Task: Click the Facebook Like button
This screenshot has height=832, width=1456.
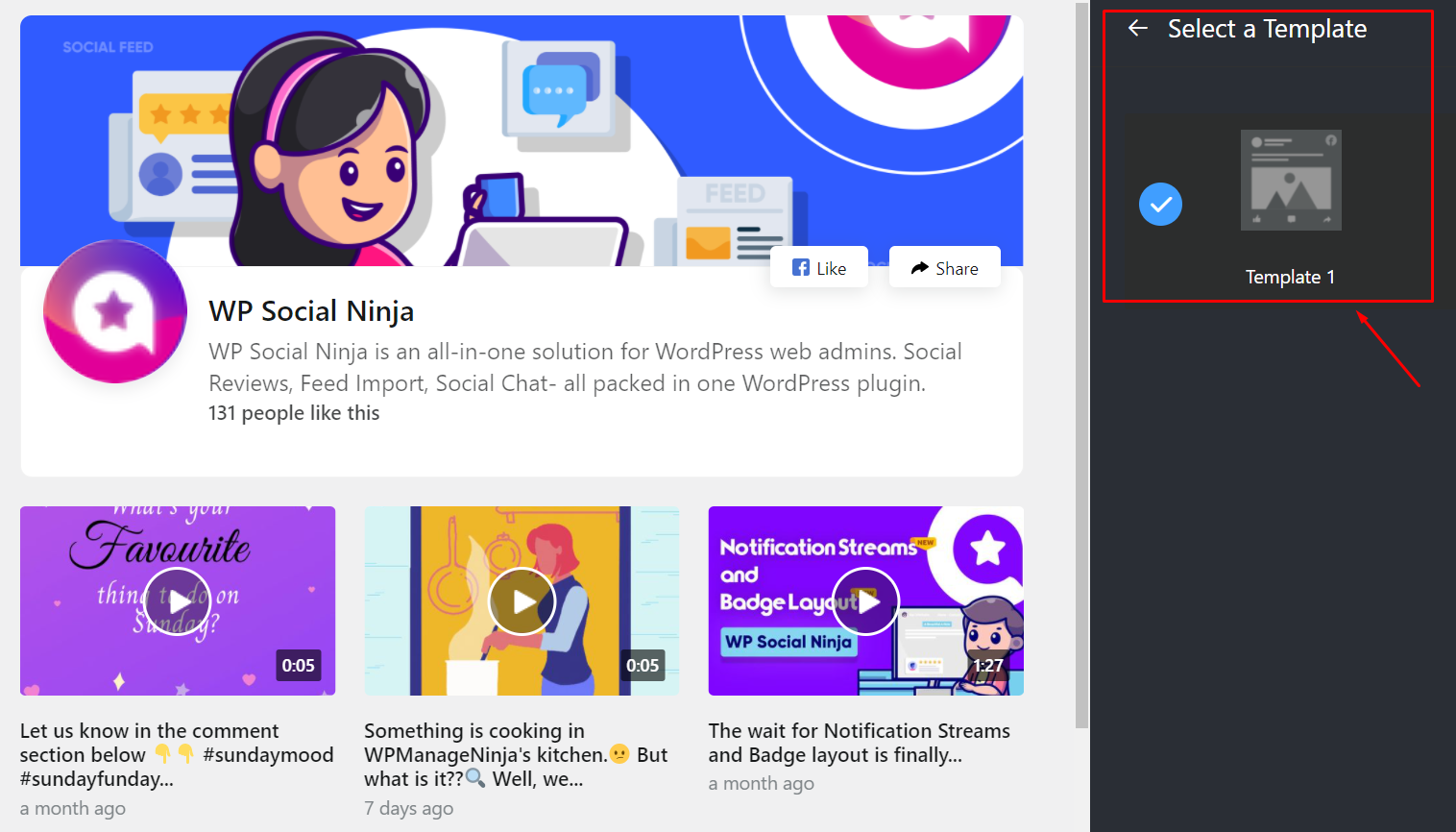Action: click(819, 268)
